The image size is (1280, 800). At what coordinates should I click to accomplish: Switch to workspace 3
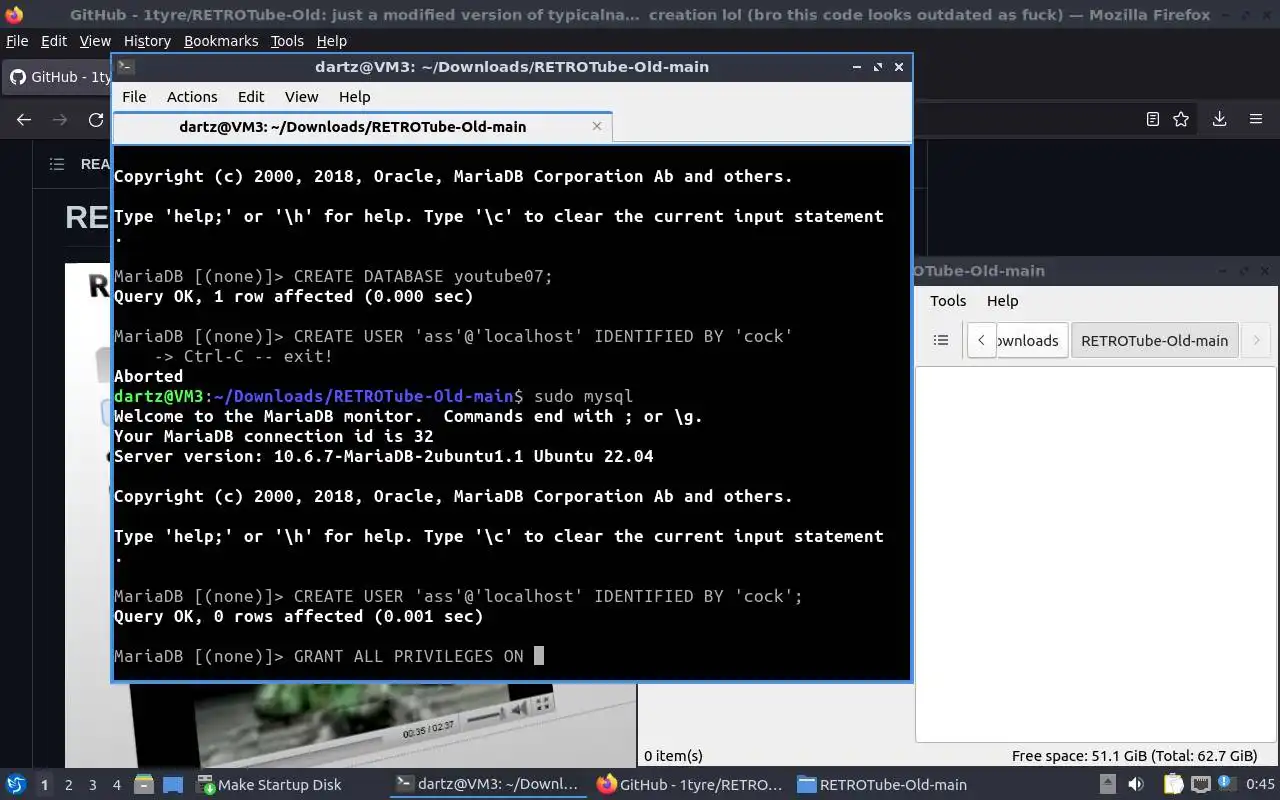(x=93, y=785)
